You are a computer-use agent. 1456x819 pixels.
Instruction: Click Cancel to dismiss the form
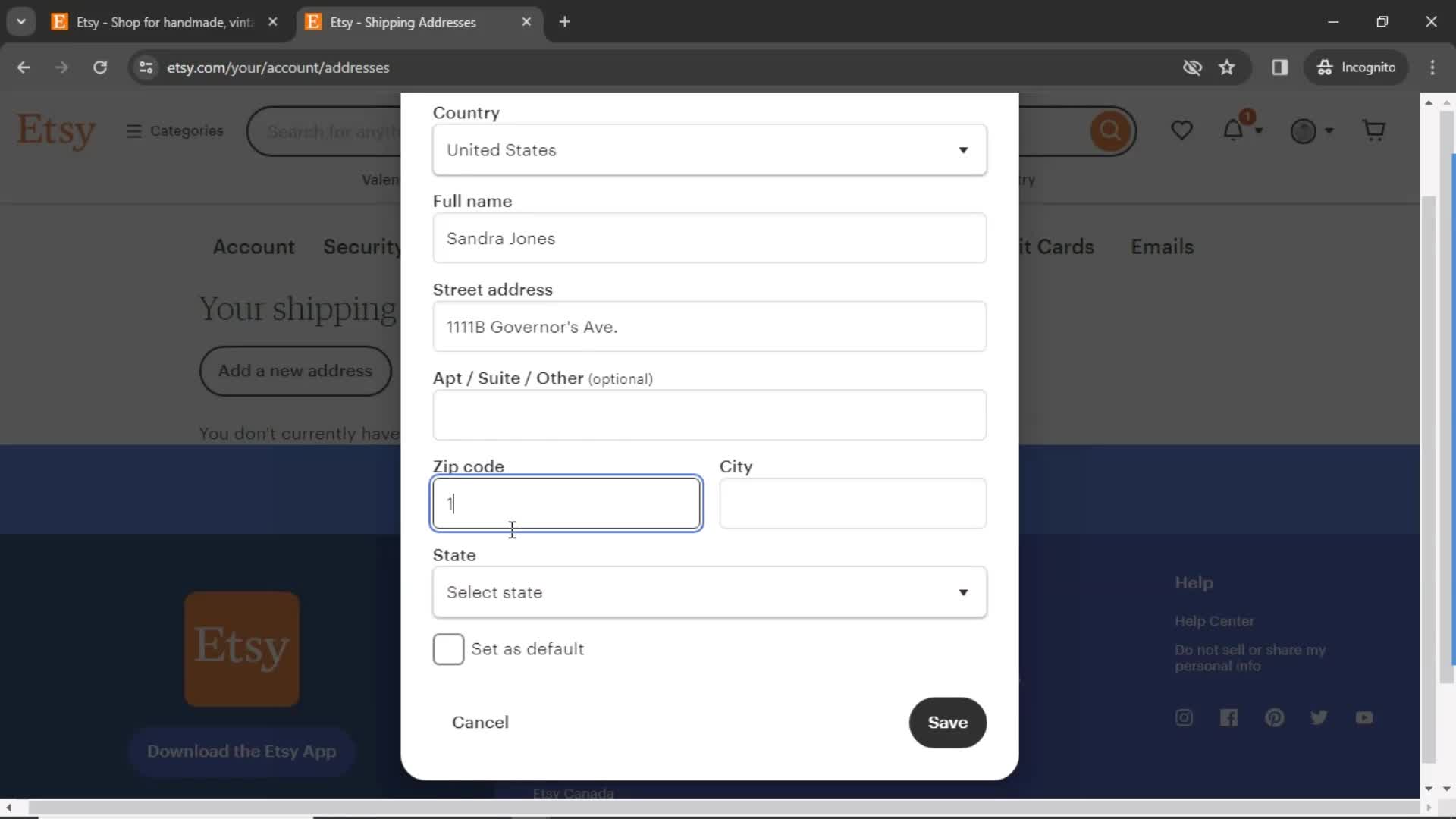[480, 722]
